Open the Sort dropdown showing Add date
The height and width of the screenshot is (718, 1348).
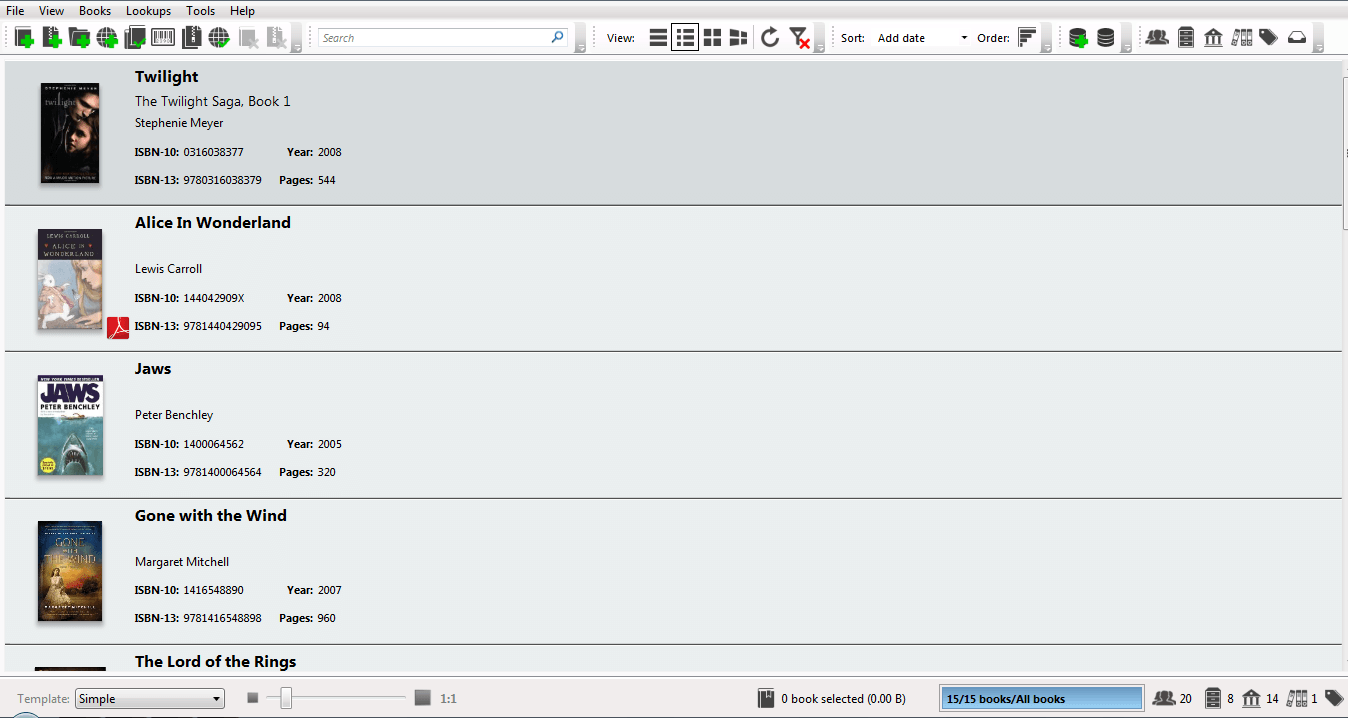(921, 38)
